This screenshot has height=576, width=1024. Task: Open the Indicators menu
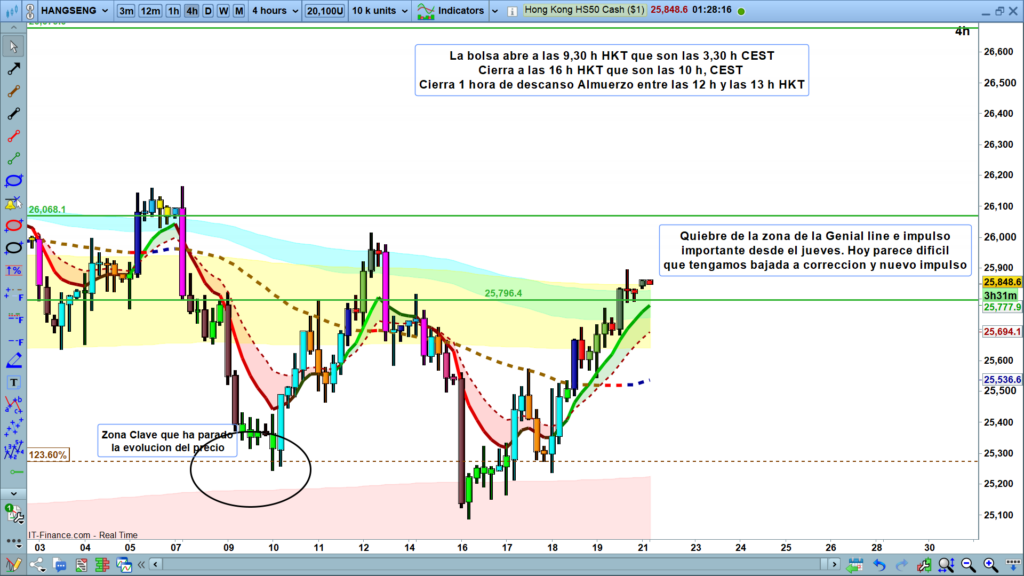[x=451, y=11]
